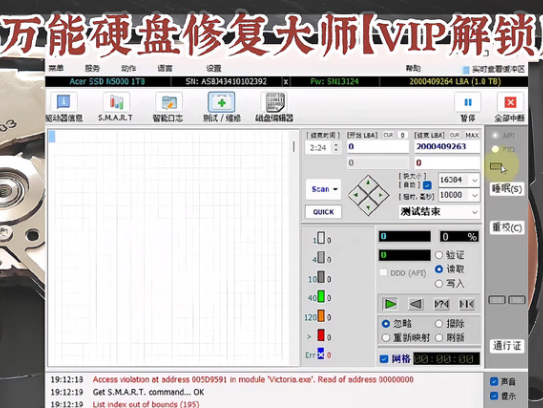Toggle the hints (提示) checkbox
The width and height of the screenshot is (543, 408).
point(494,396)
